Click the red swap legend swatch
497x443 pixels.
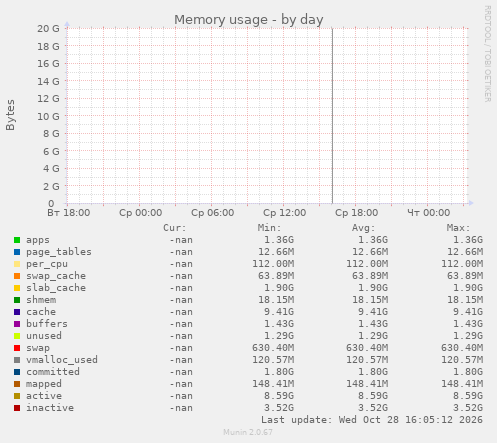click(17, 348)
